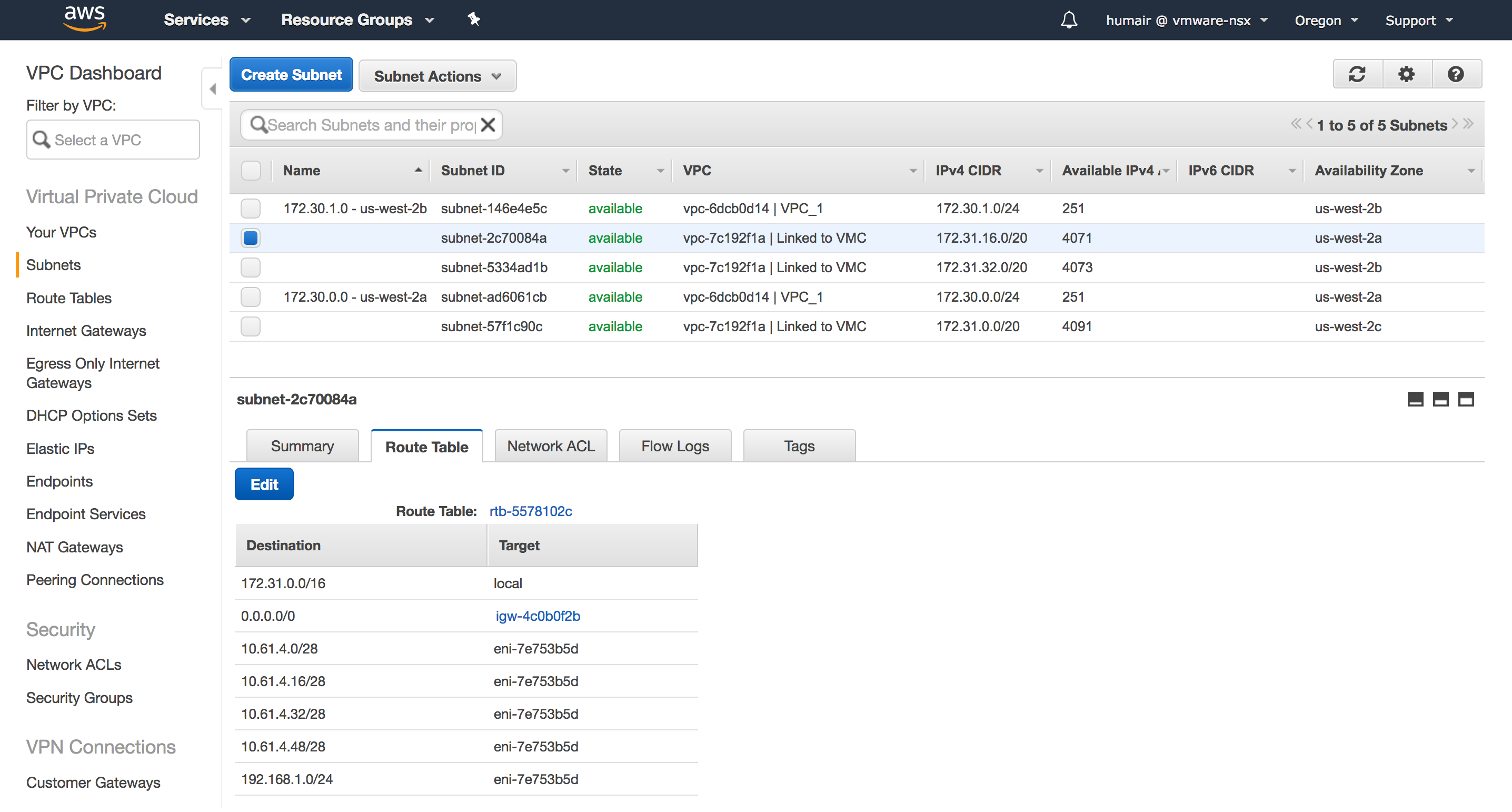This screenshot has width=1512, height=812.
Task: Click the Create Subnet button
Action: coord(291,75)
